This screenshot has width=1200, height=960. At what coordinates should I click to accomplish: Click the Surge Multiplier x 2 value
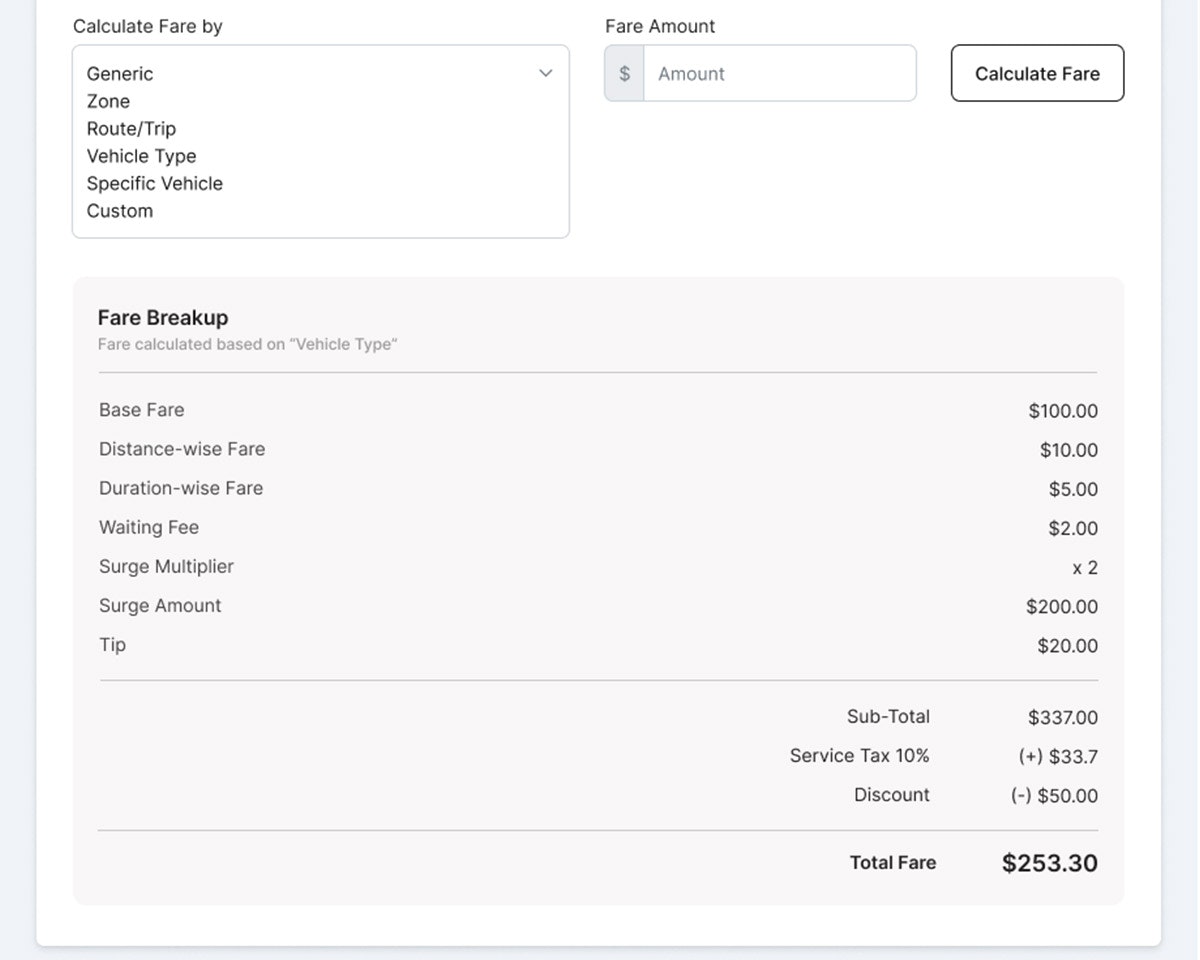[1084, 568]
